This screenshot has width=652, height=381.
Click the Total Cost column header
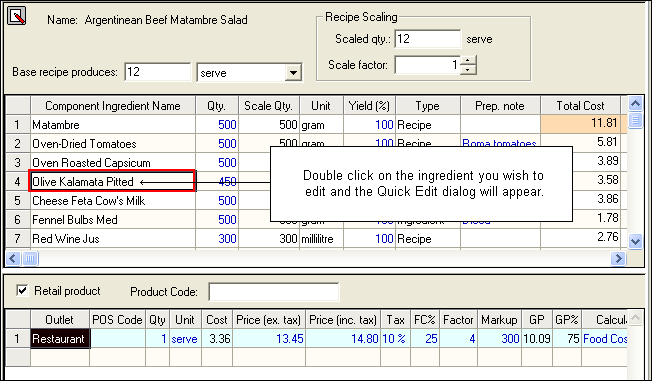coord(580,106)
